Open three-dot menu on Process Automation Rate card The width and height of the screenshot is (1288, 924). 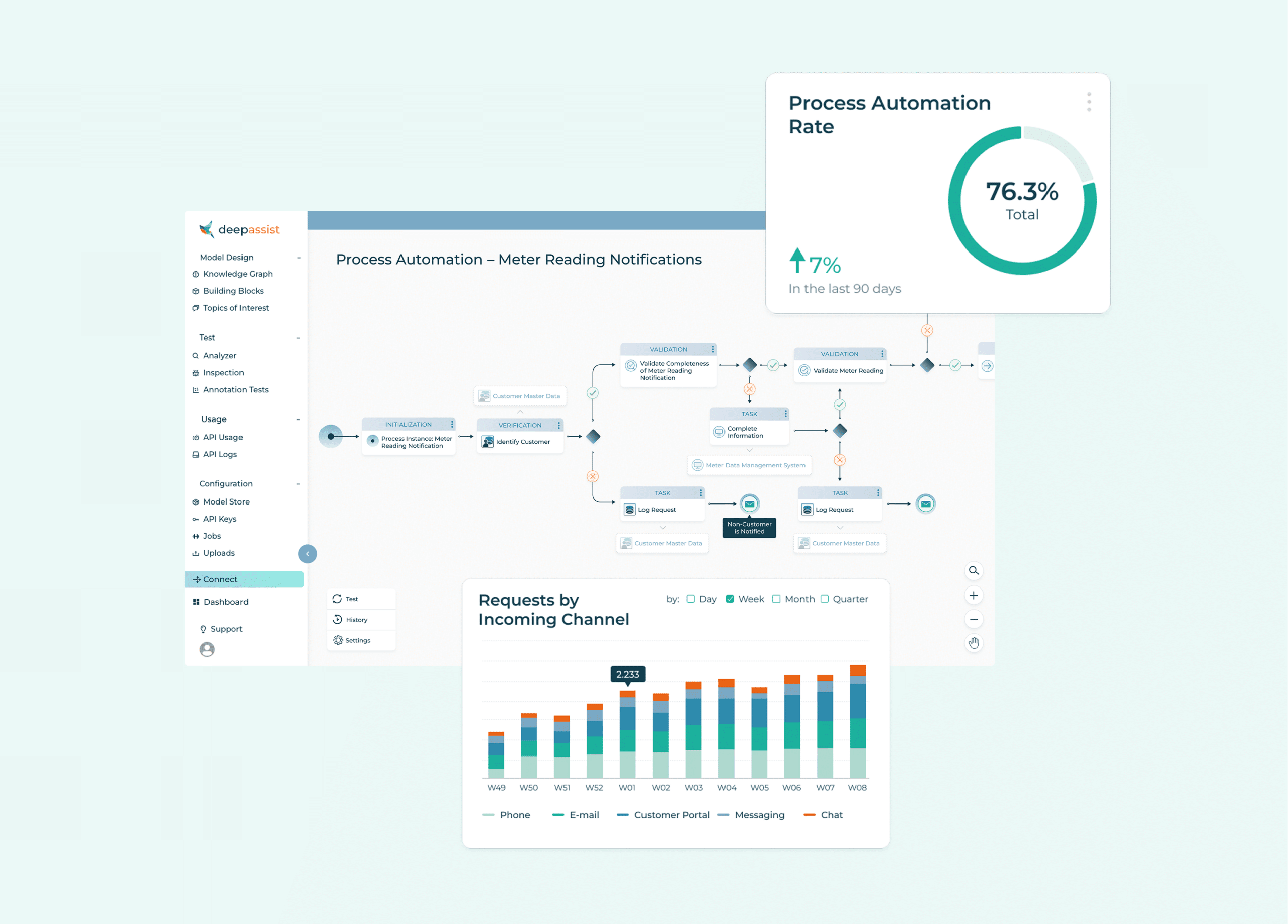tap(1089, 102)
